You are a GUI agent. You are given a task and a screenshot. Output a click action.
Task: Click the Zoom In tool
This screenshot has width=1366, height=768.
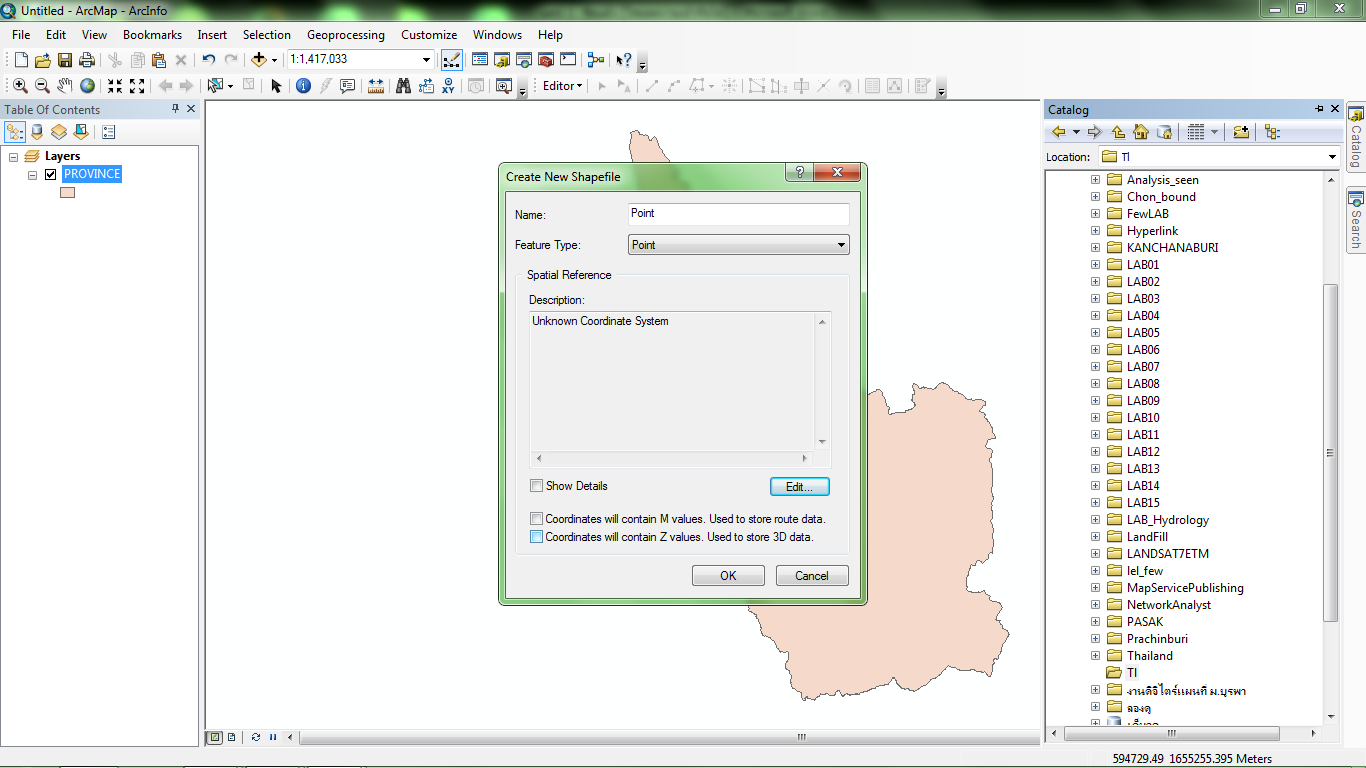click(x=19, y=85)
